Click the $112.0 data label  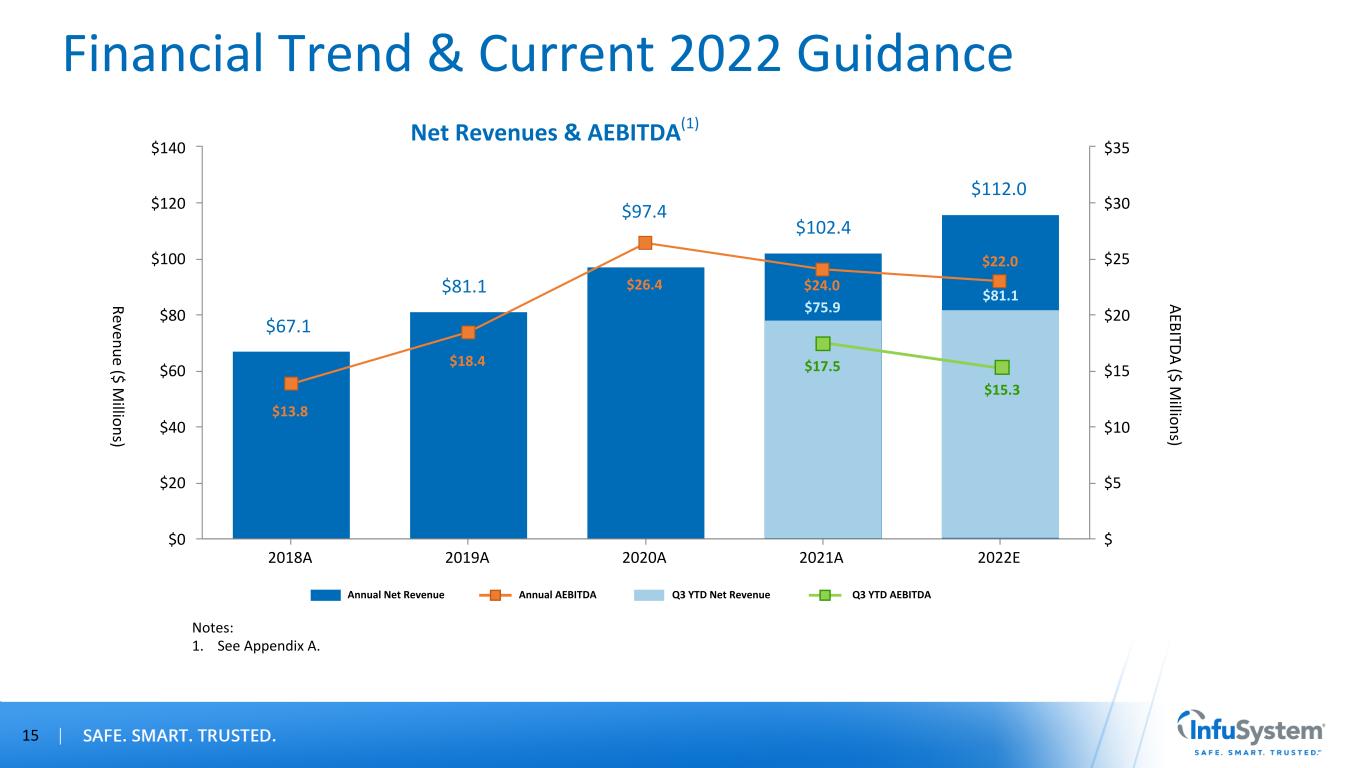[1000, 190]
